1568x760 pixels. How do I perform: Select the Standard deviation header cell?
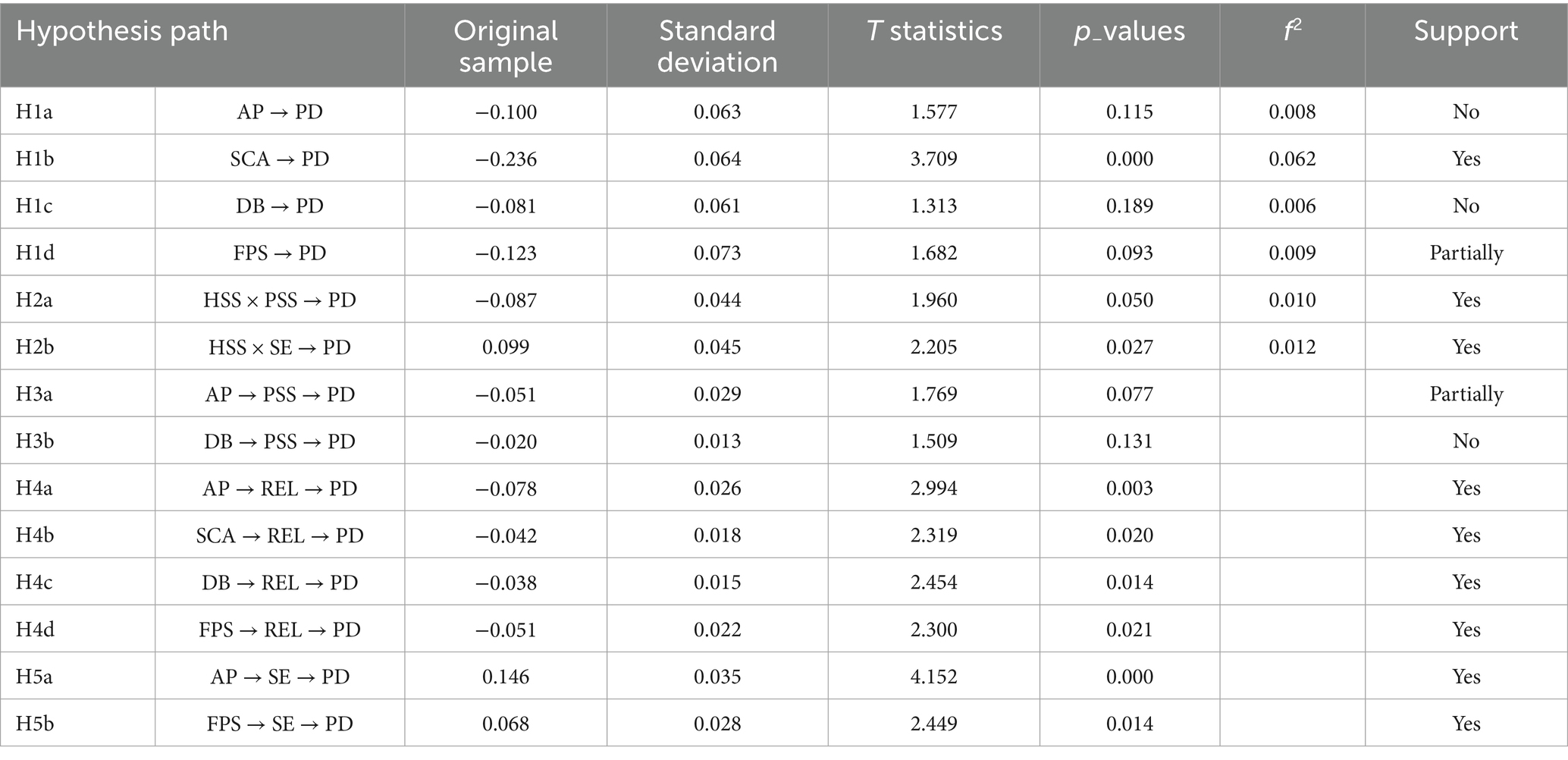(x=717, y=46)
